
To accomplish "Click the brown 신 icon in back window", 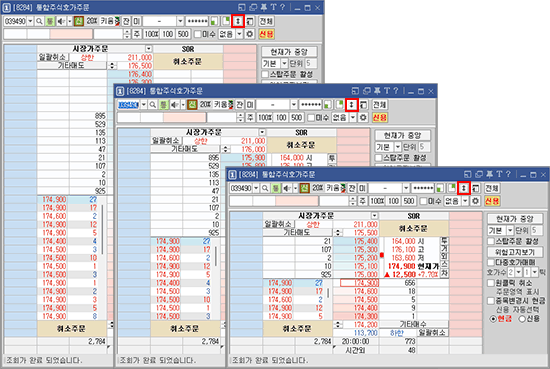I will coord(79,21).
